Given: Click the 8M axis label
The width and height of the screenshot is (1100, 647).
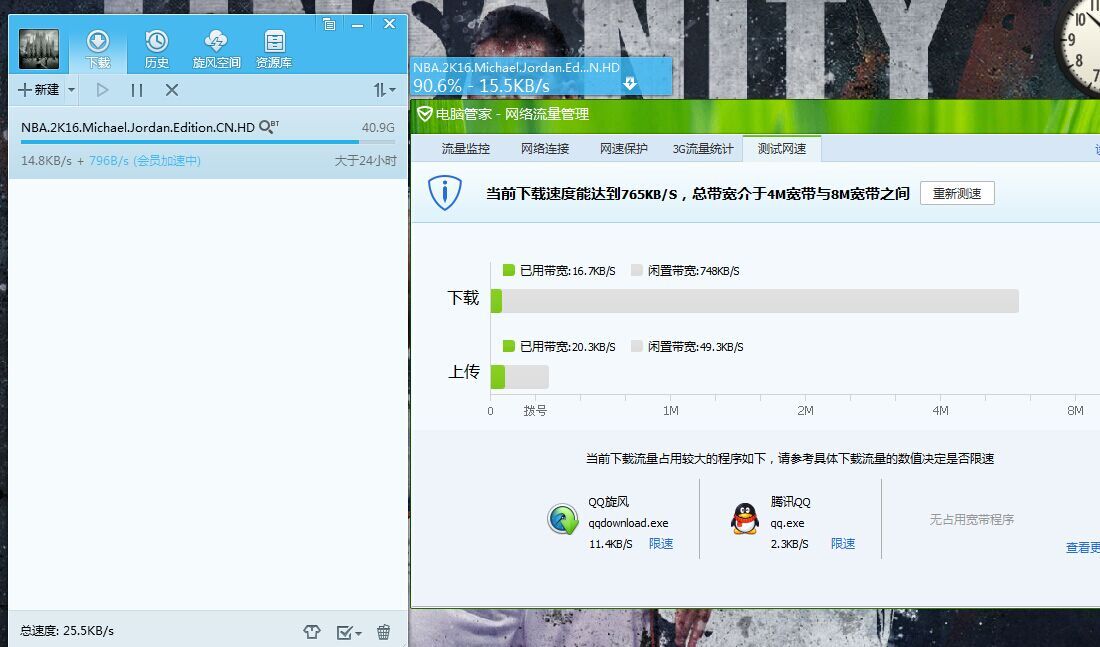Looking at the screenshot, I should pyautogui.click(x=1075, y=411).
